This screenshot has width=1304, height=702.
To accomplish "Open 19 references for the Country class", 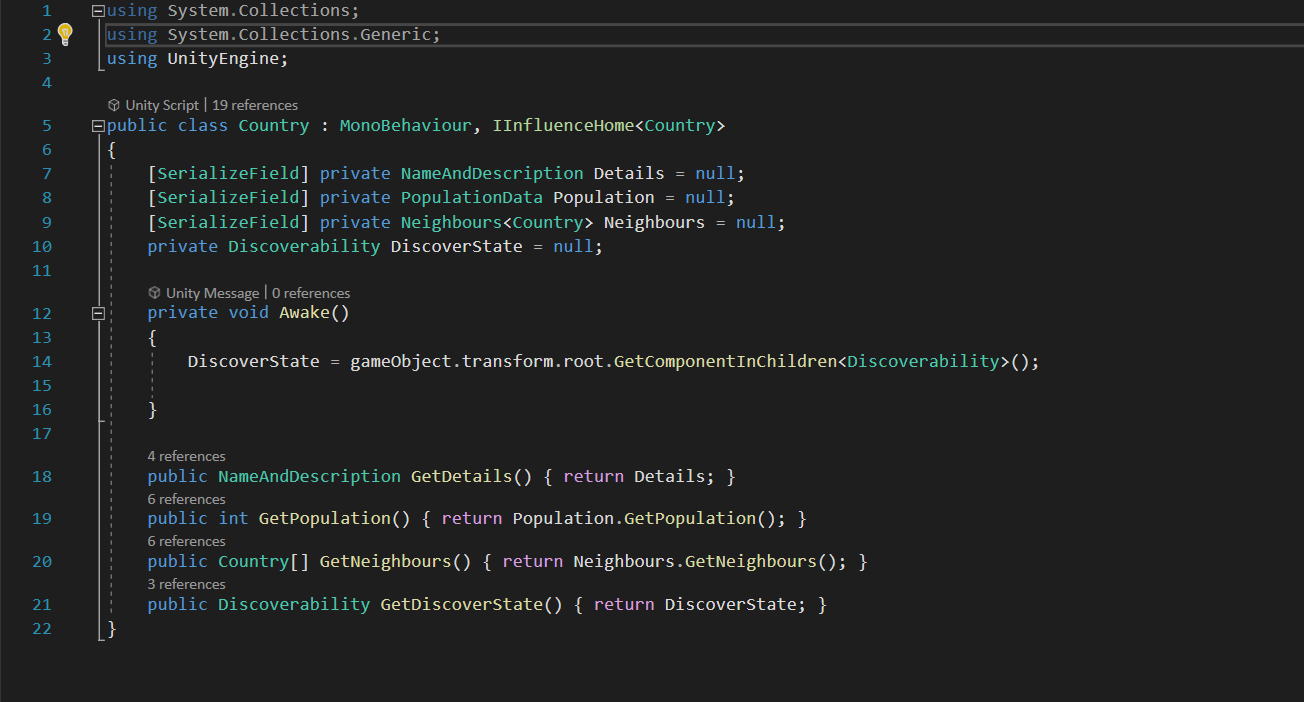I will click(x=255, y=104).
